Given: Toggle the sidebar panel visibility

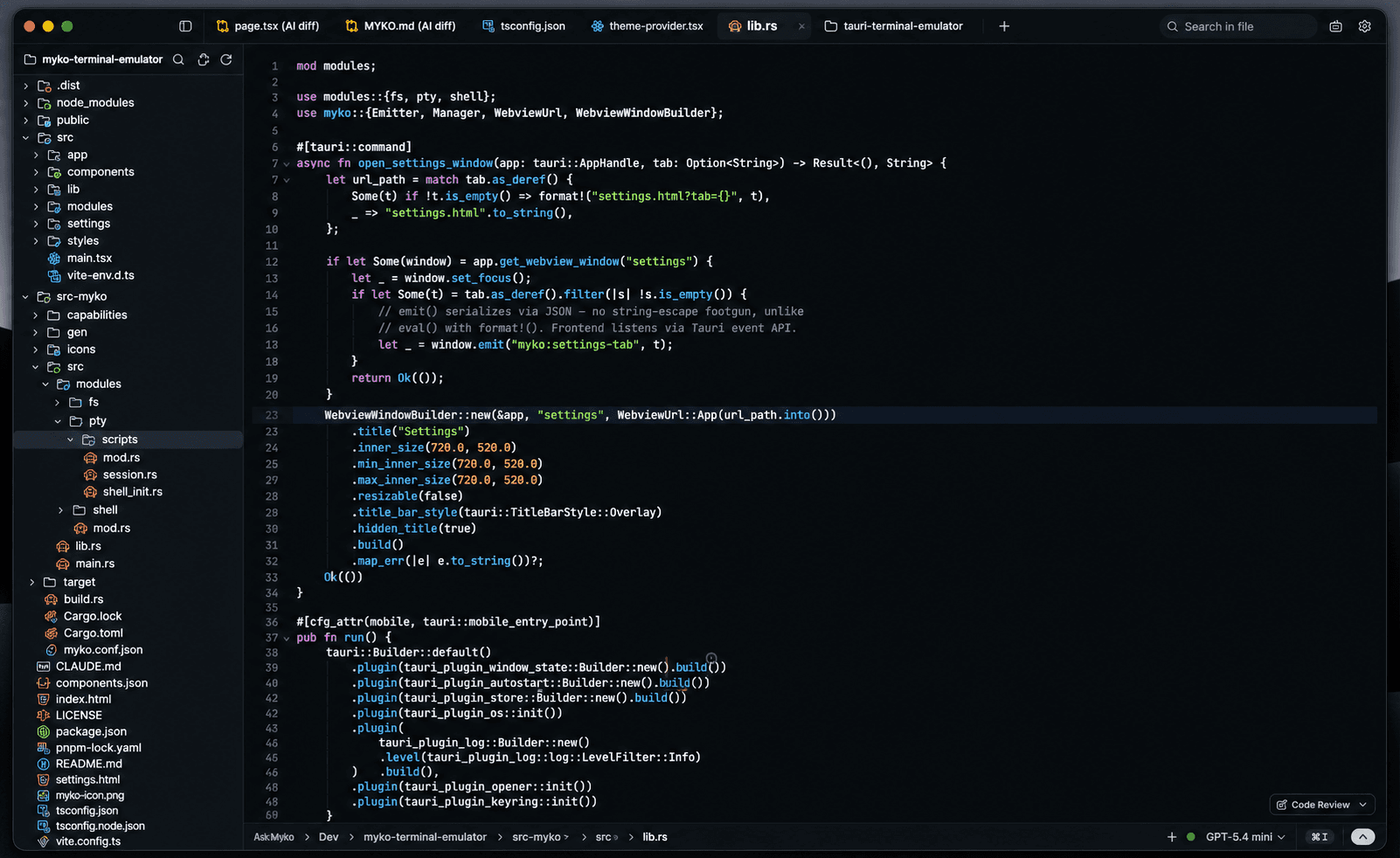Looking at the screenshot, I should [185, 26].
